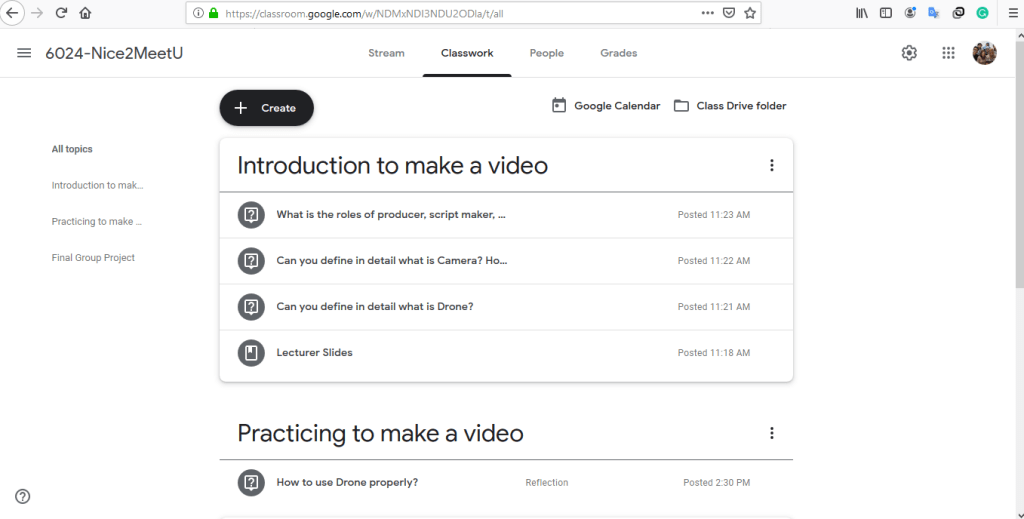Click the Google Calendar icon
Viewport: 1024px width, 519px height.
[559, 106]
